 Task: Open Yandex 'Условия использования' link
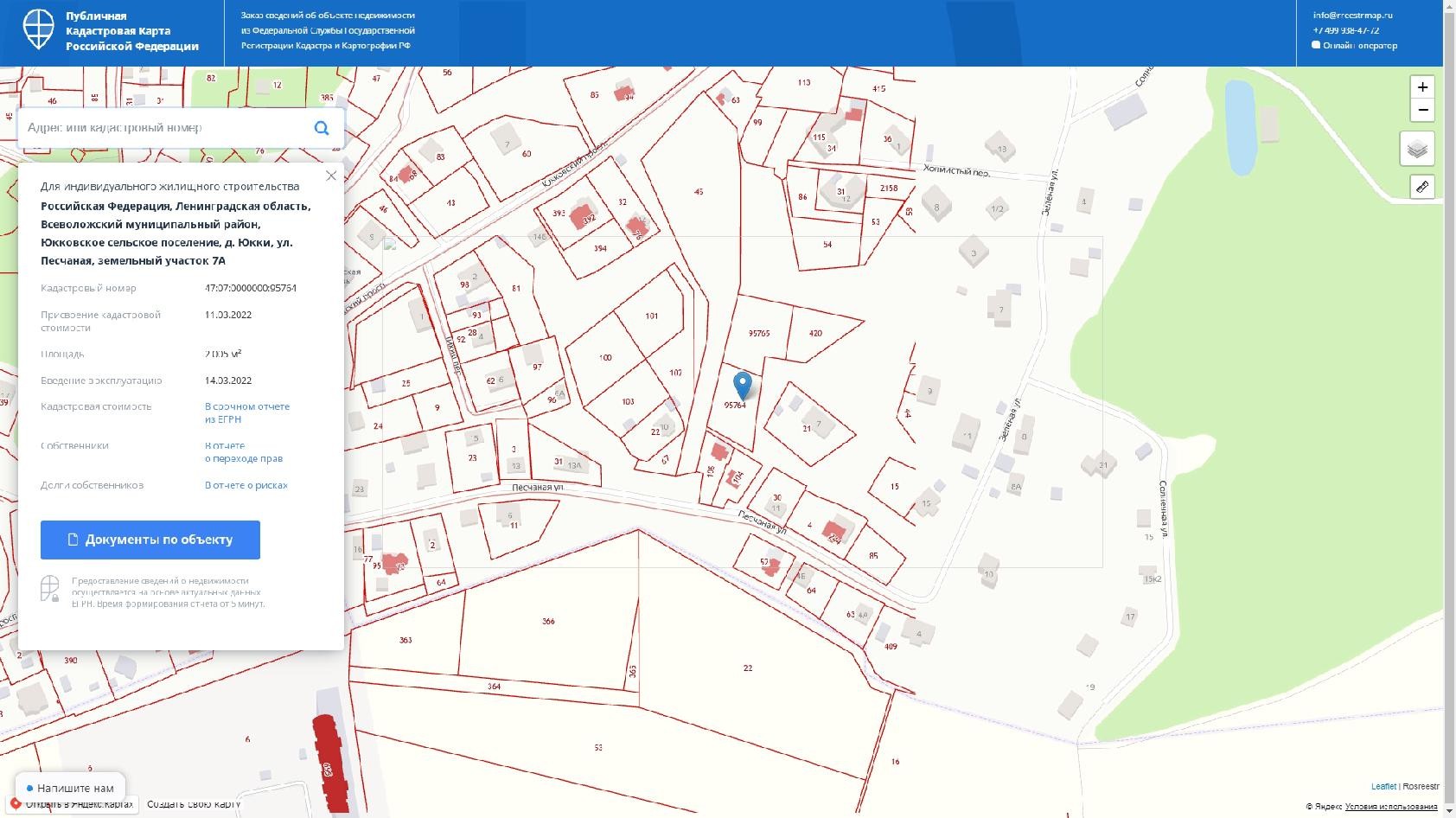1390,807
